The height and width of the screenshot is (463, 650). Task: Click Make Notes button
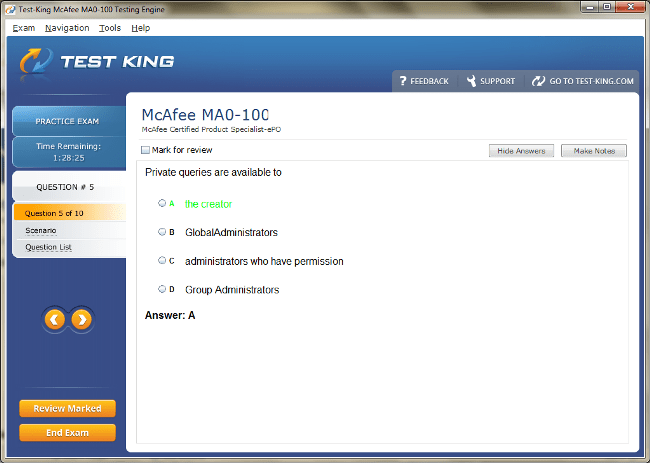tap(594, 151)
